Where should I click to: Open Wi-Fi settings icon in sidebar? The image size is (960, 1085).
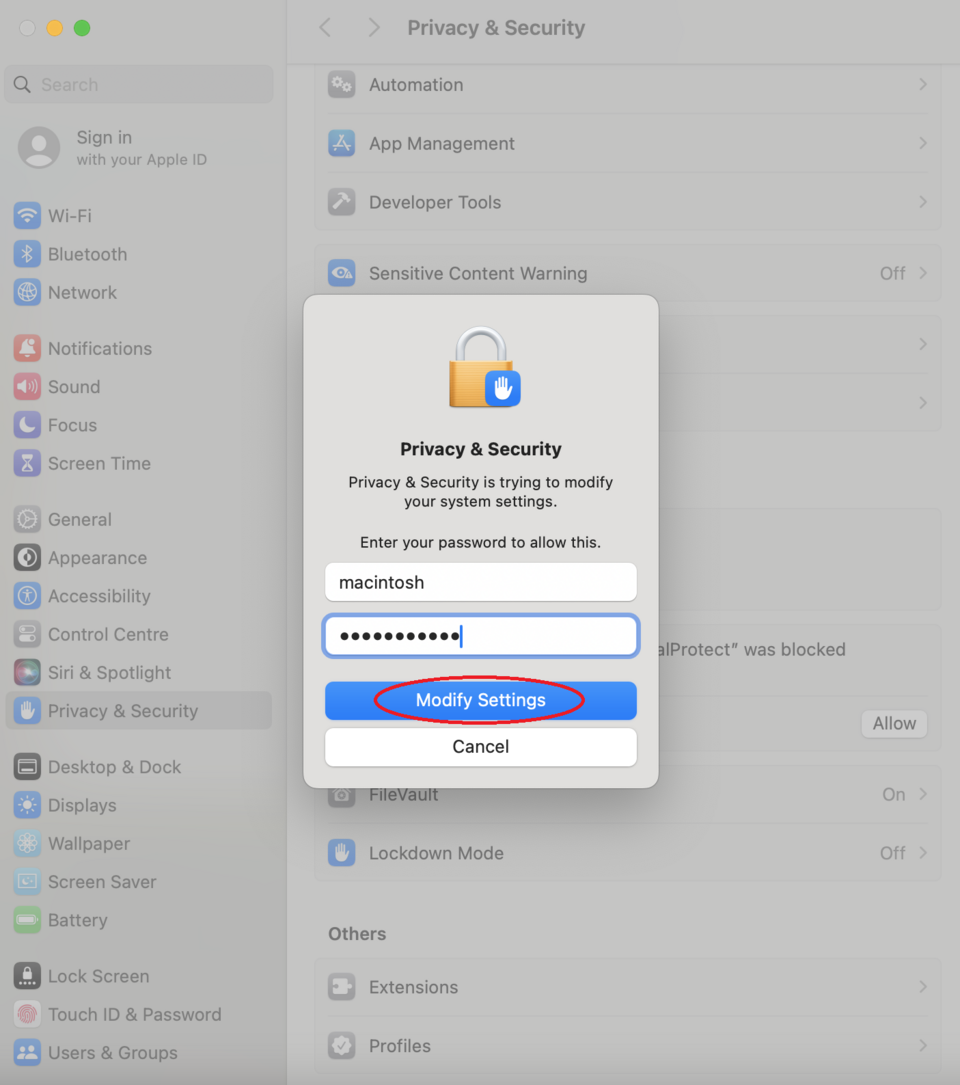pyautogui.click(x=27, y=216)
